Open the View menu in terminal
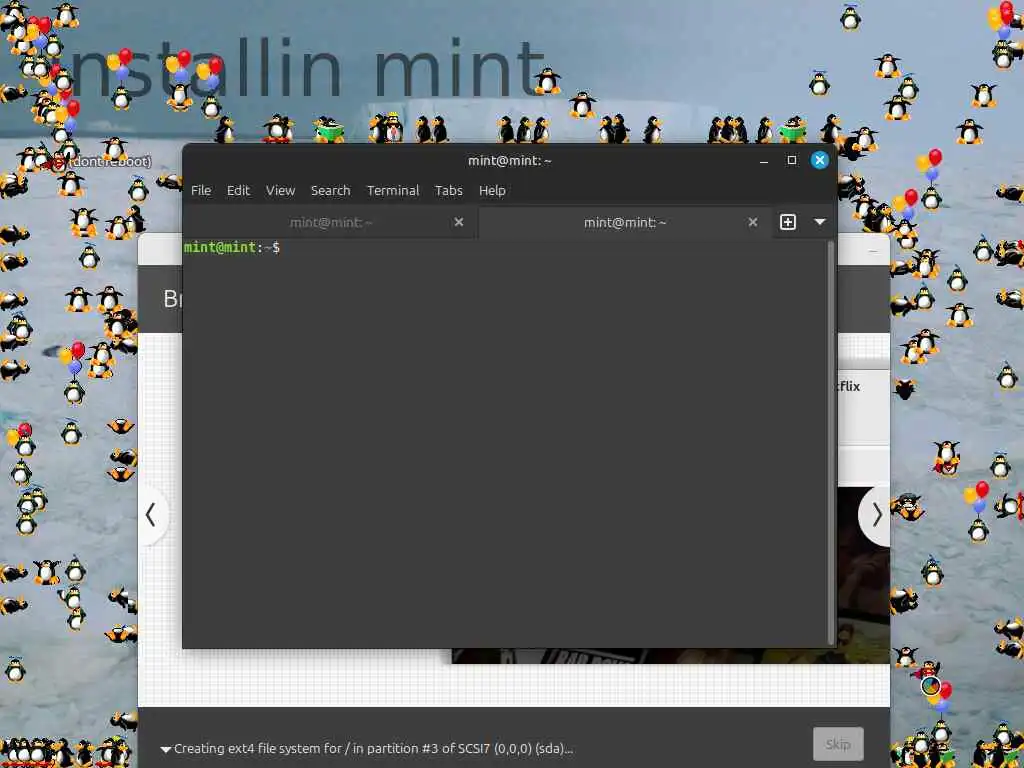Image resolution: width=1024 pixels, height=768 pixels. click(280, 190)
